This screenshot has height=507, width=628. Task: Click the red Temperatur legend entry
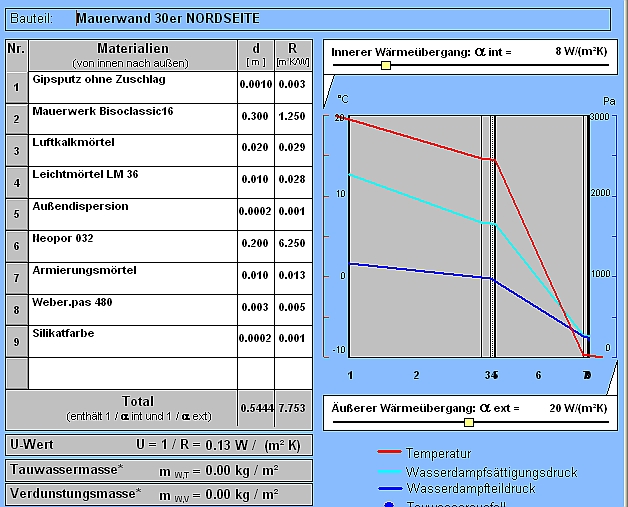424,453
